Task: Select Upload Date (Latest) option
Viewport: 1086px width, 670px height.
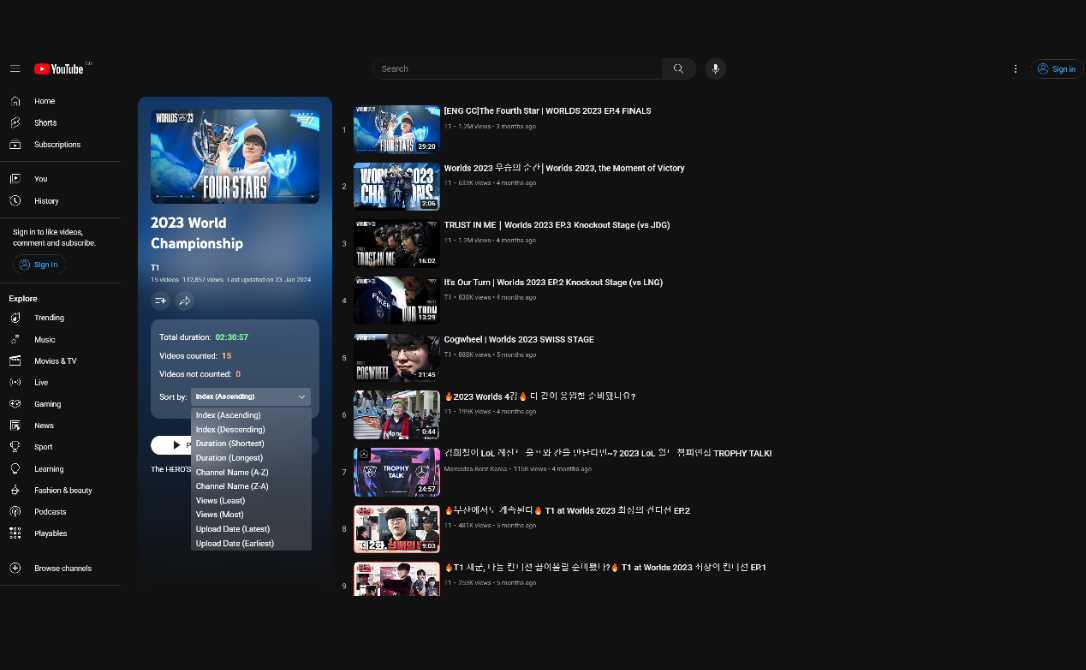Action: pyautogui.click(x=251, y=529)
